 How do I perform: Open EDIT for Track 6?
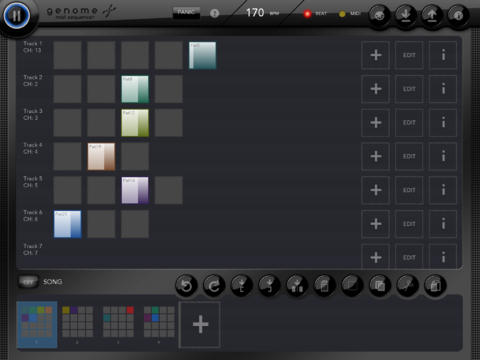coord(409,224)
